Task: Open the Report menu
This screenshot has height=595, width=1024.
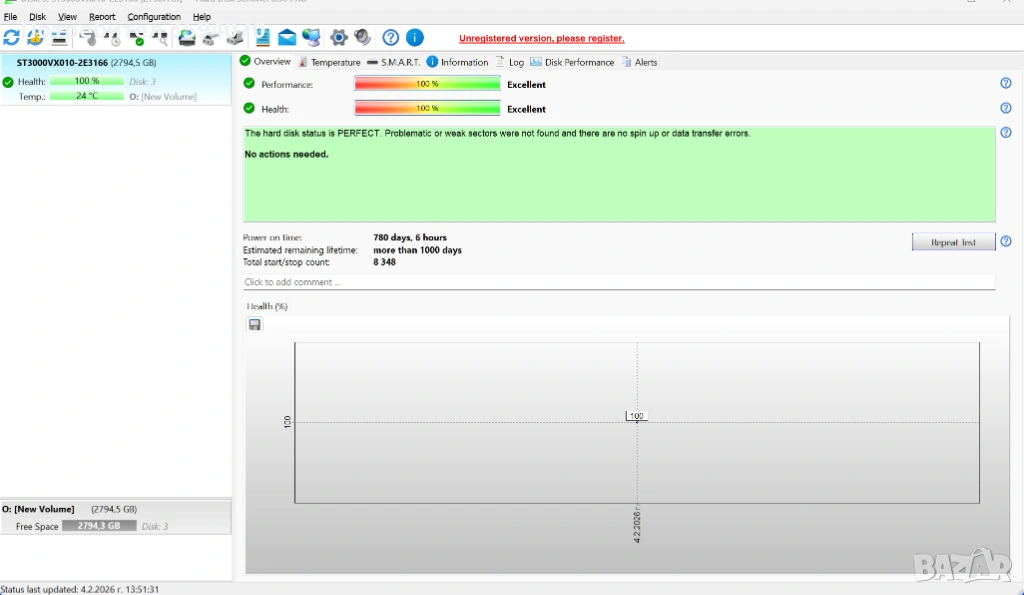Action: [102, 17]
